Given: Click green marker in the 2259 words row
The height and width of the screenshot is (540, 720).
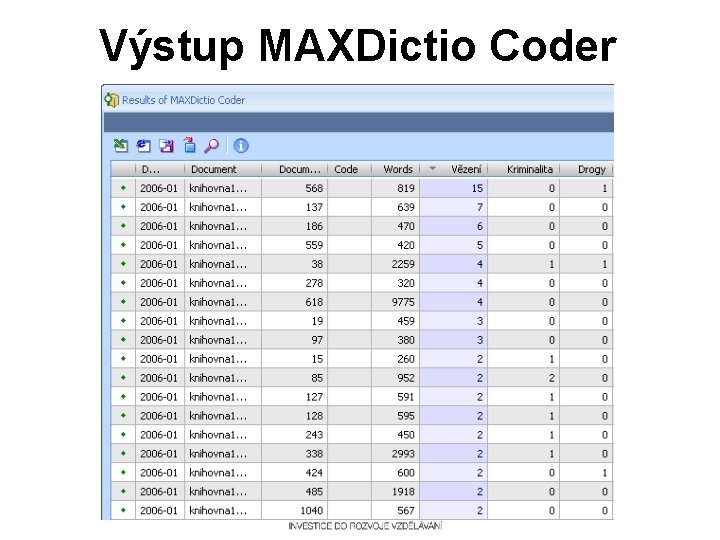Looking at the screenshot, I should click(x=123, y=264).
